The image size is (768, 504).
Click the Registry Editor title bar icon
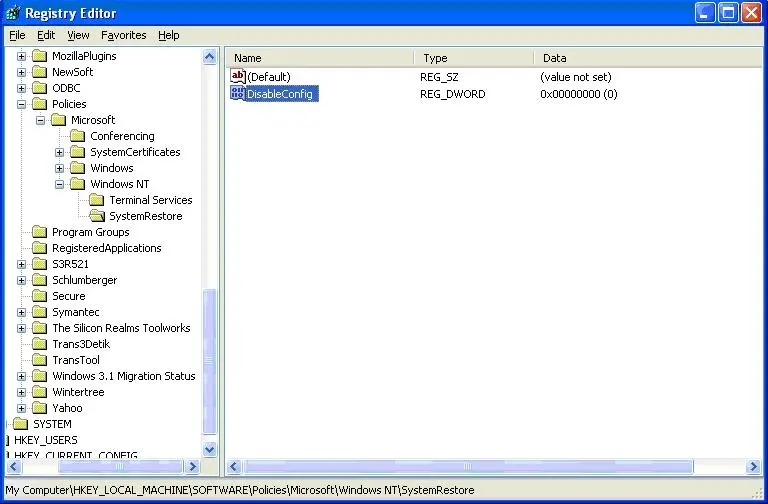(x=13, y=13)
